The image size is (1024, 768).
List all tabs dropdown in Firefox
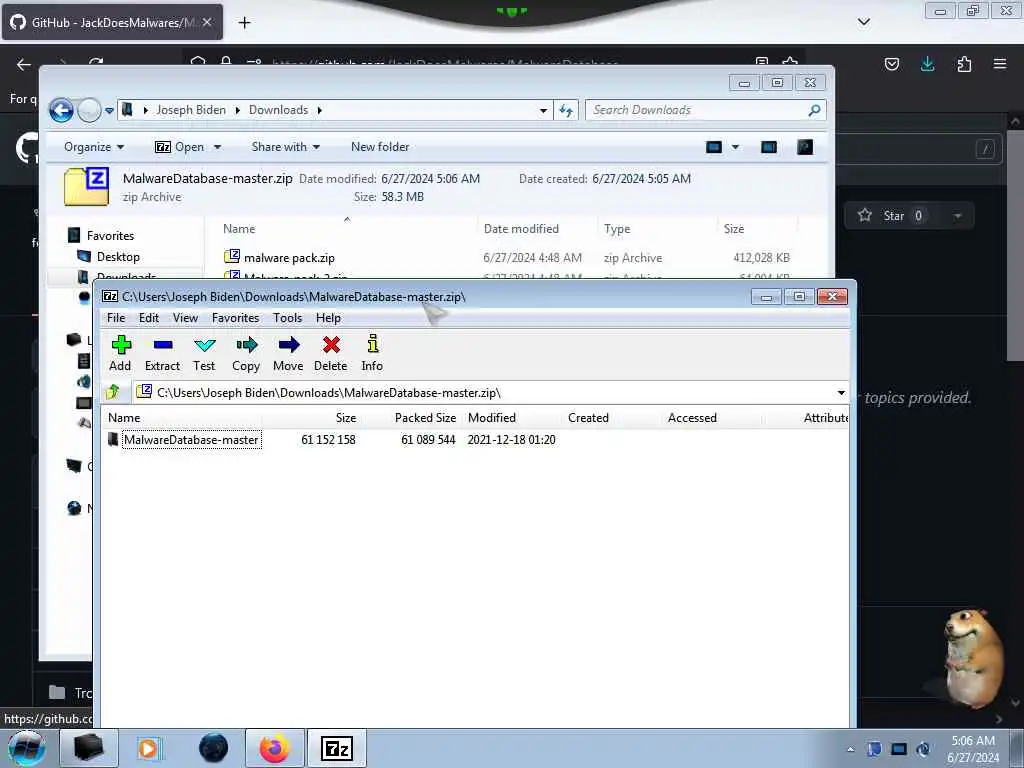point(863,22)
